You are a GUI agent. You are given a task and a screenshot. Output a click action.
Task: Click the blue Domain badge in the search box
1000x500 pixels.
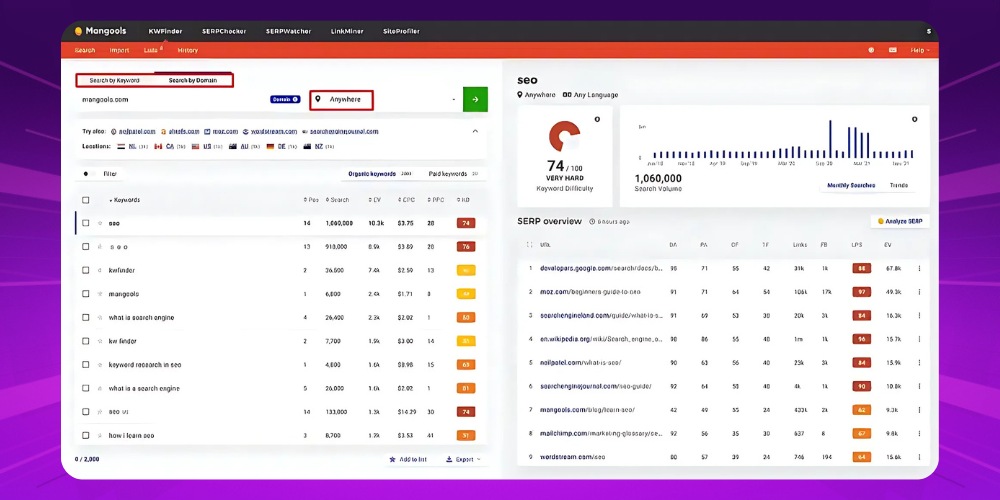(x=285, y=99)
